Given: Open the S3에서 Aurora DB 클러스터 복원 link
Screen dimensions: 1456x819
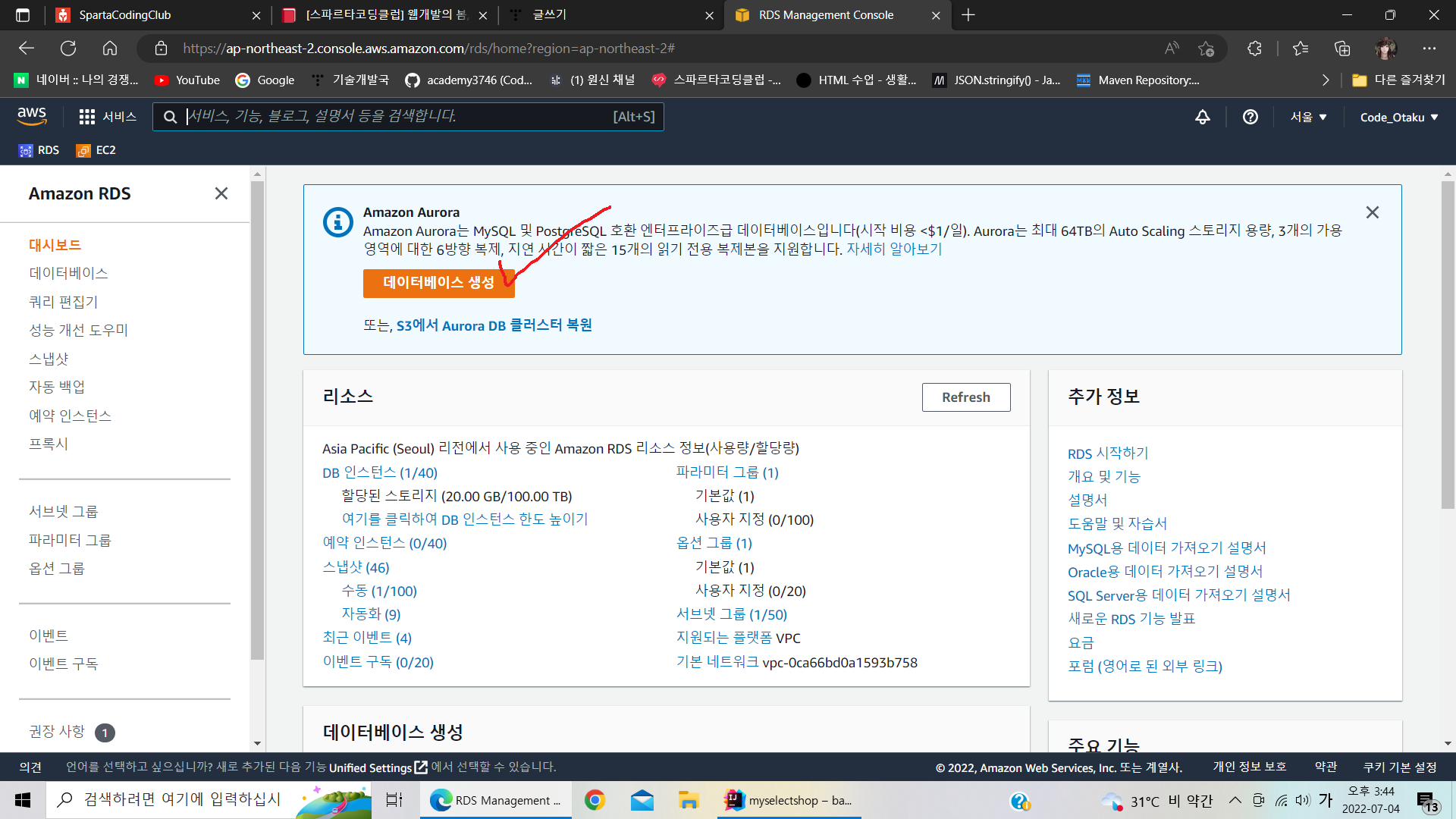Looking at the screenshot, I should [494, 325].
